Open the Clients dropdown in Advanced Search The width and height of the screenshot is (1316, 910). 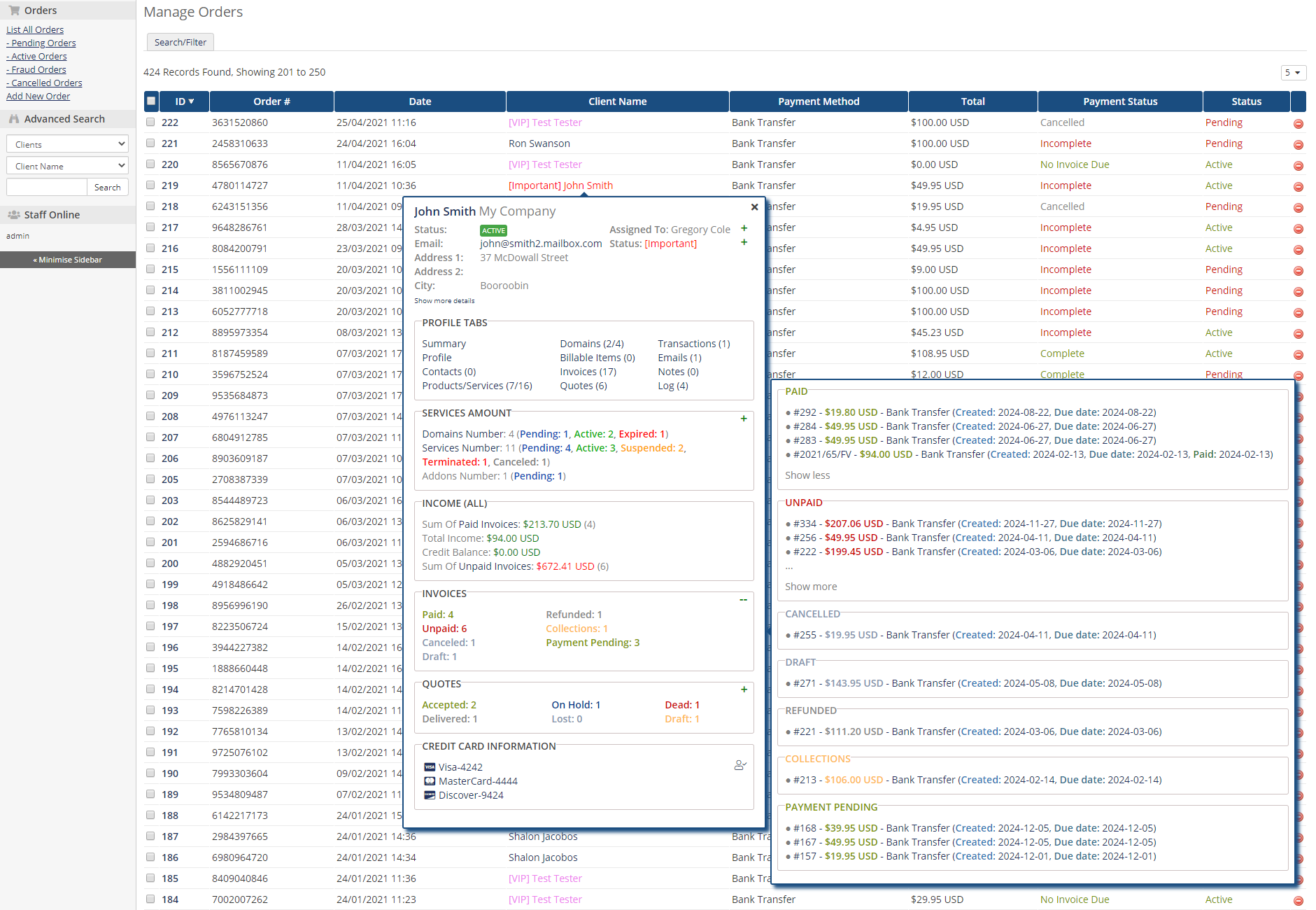pyautogui.click(x=68, y=144)
